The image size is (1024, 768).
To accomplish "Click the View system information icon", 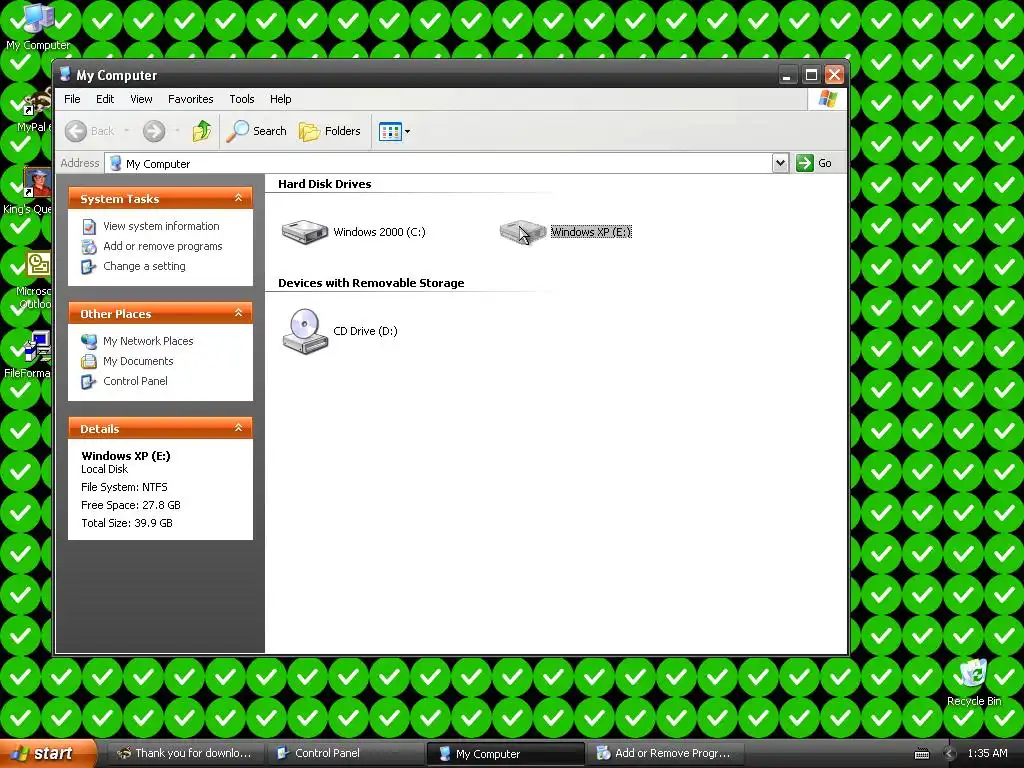I will (89, 227).
